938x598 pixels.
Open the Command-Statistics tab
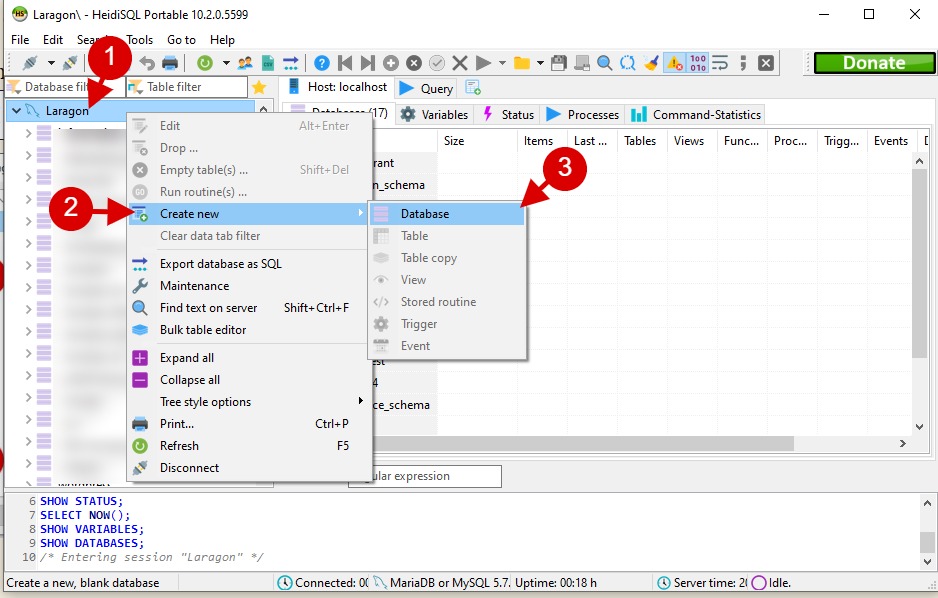click(x=696, y=114)
